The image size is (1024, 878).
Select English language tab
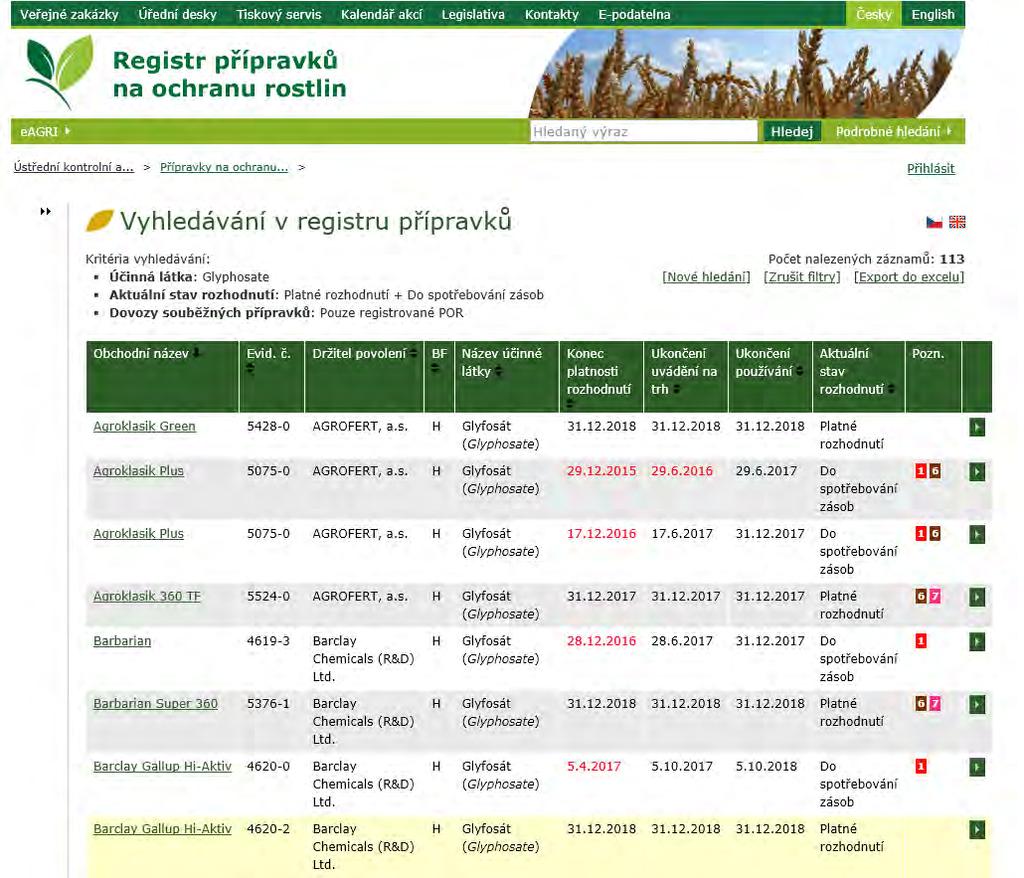pyautogui.click(x=933, y=14)
